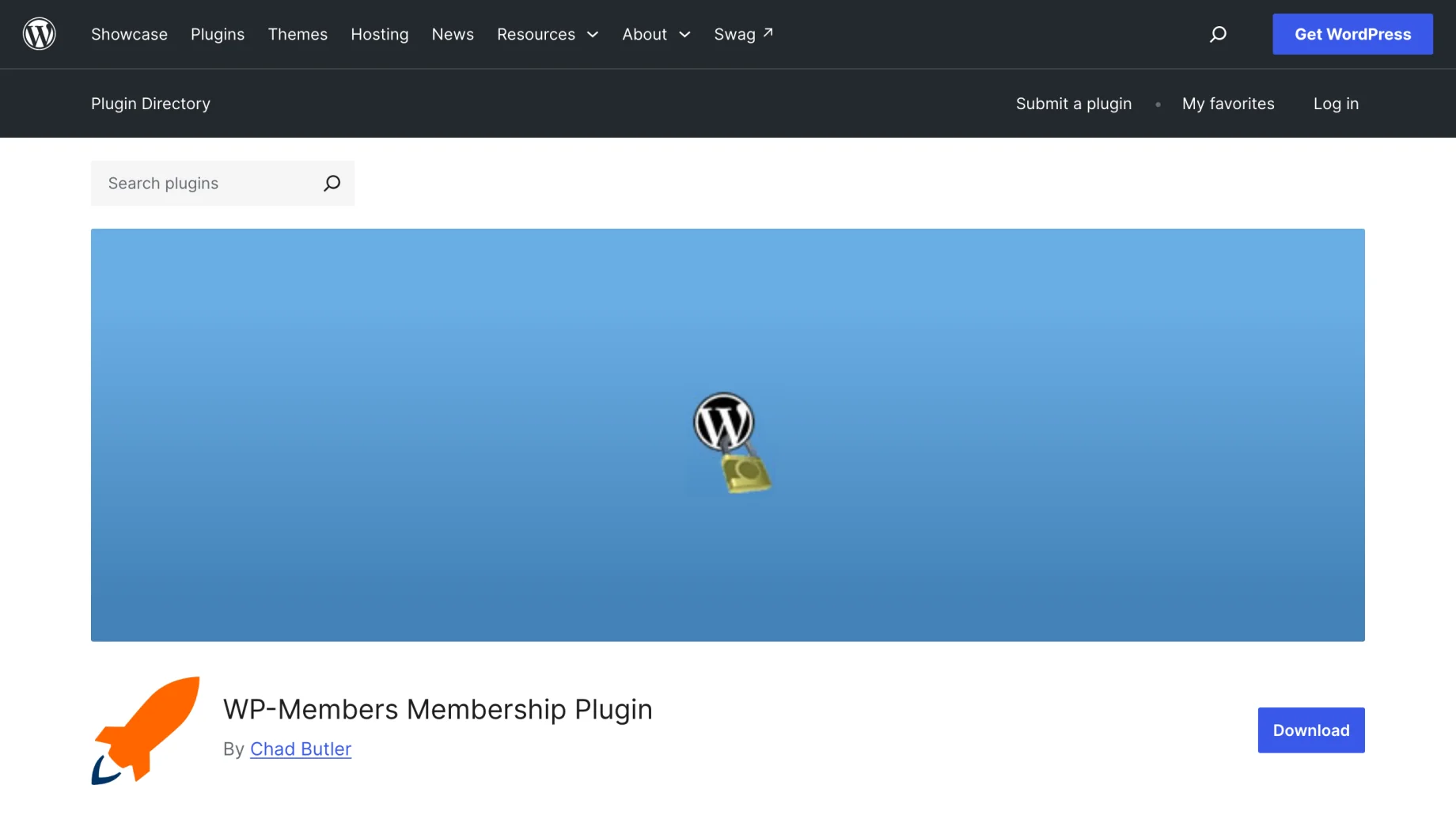
Task: Expand the Resources dropdown menu
Action: pos(548,34)
